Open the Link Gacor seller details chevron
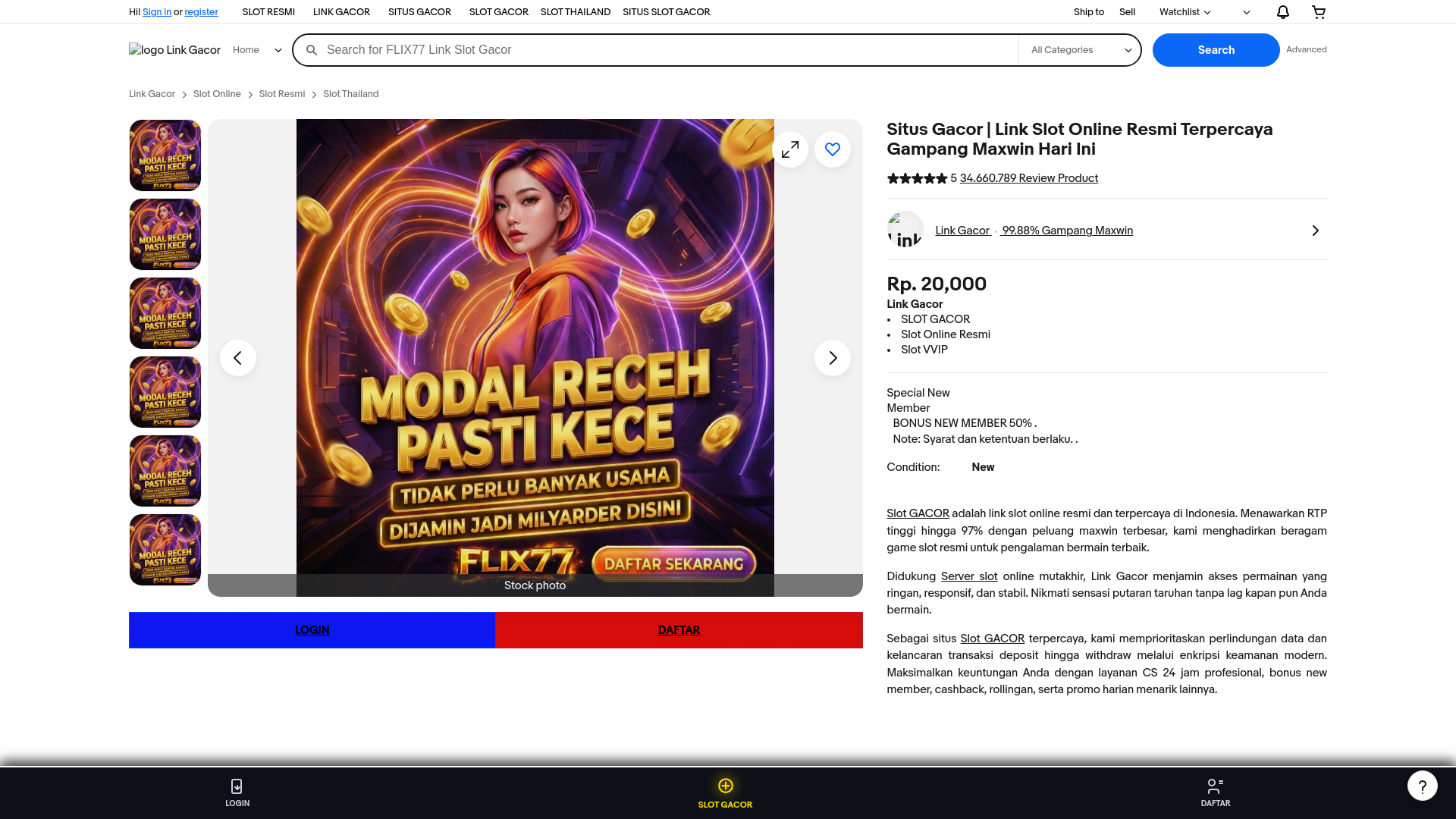 pos(1316,231)
